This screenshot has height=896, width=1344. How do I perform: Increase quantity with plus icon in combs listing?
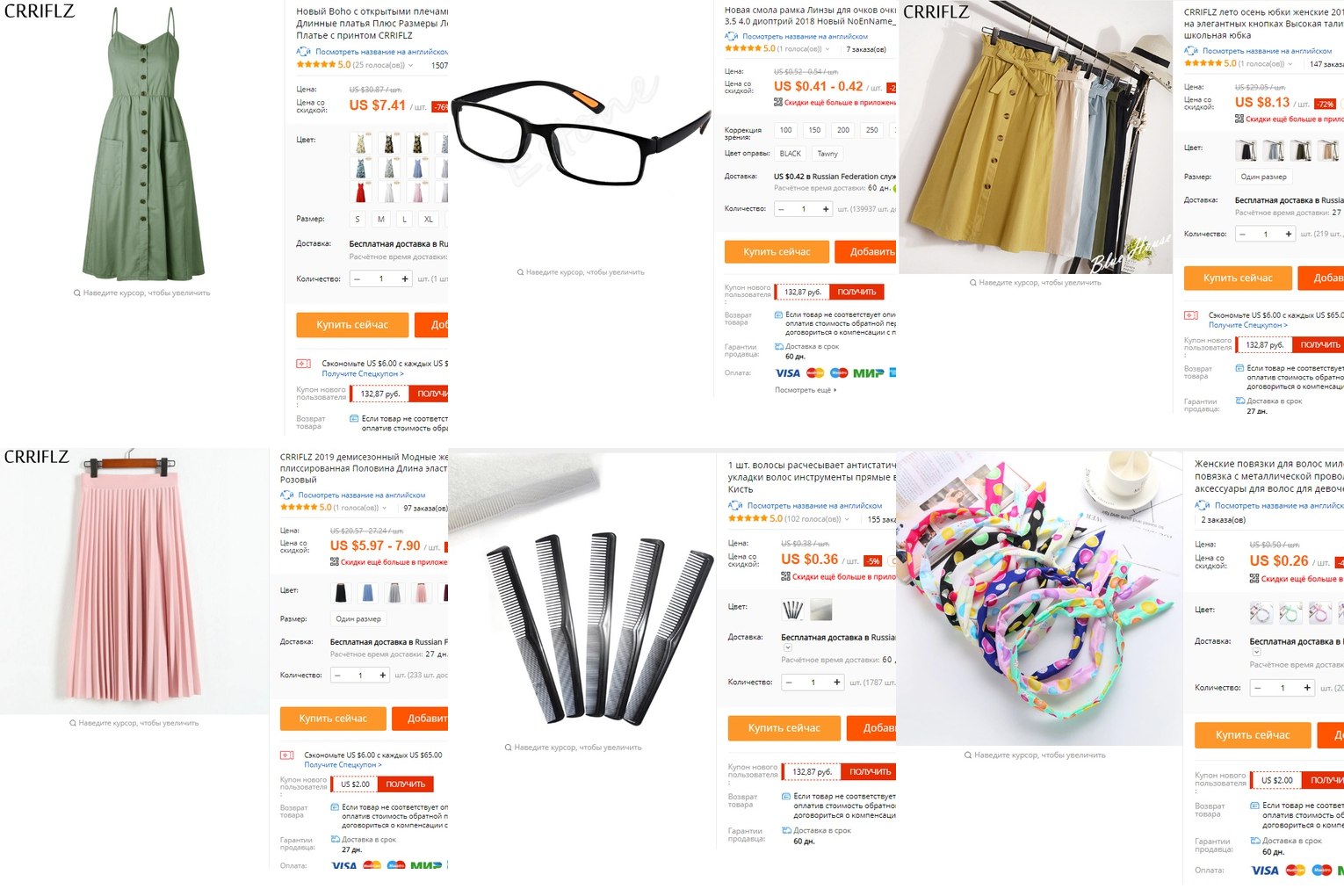836,683
